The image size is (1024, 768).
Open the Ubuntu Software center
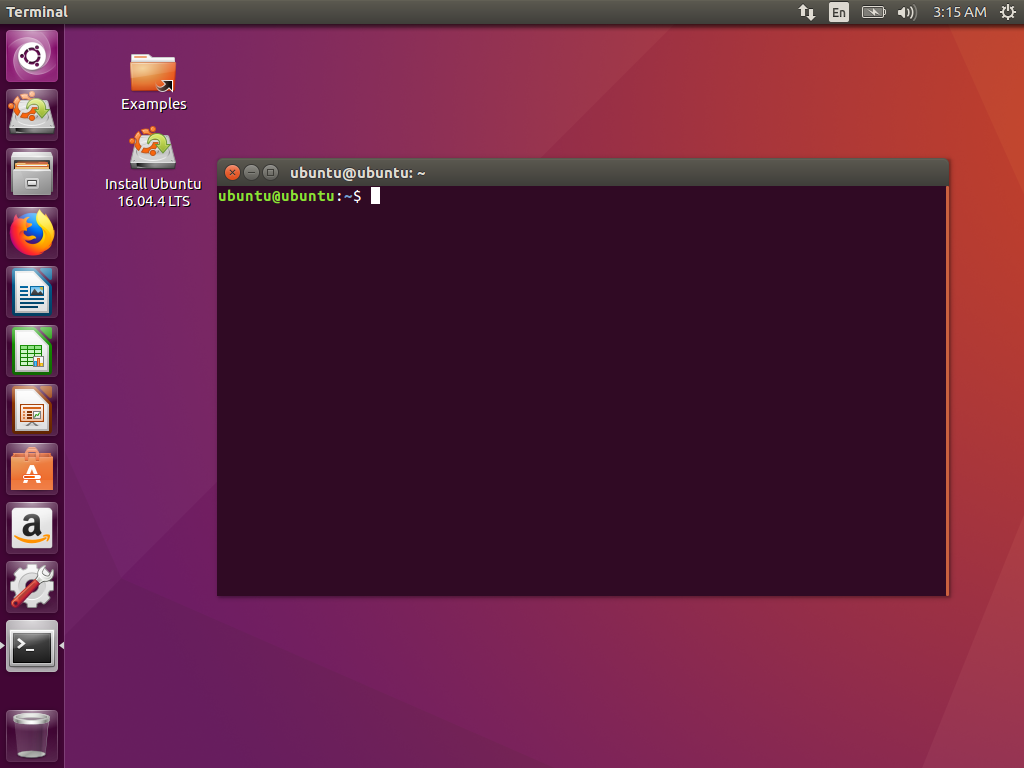(31, 468)
